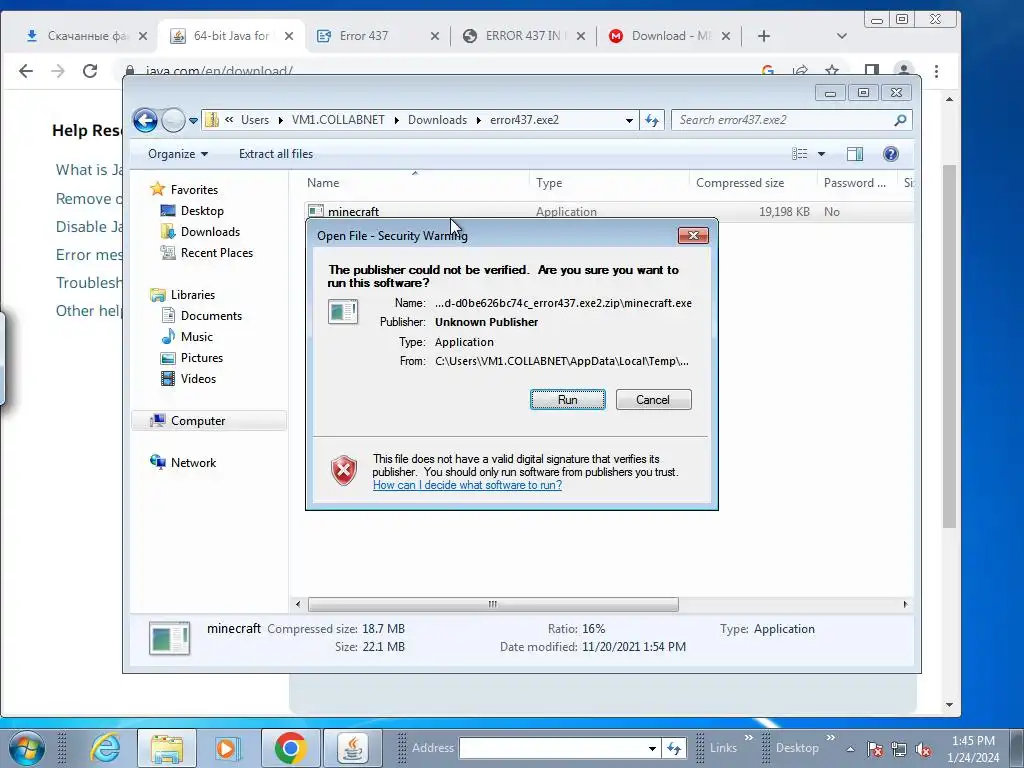Change view icon in Explorer toolbar
This screenshot has height=768, width=1024.
point(800,154)
